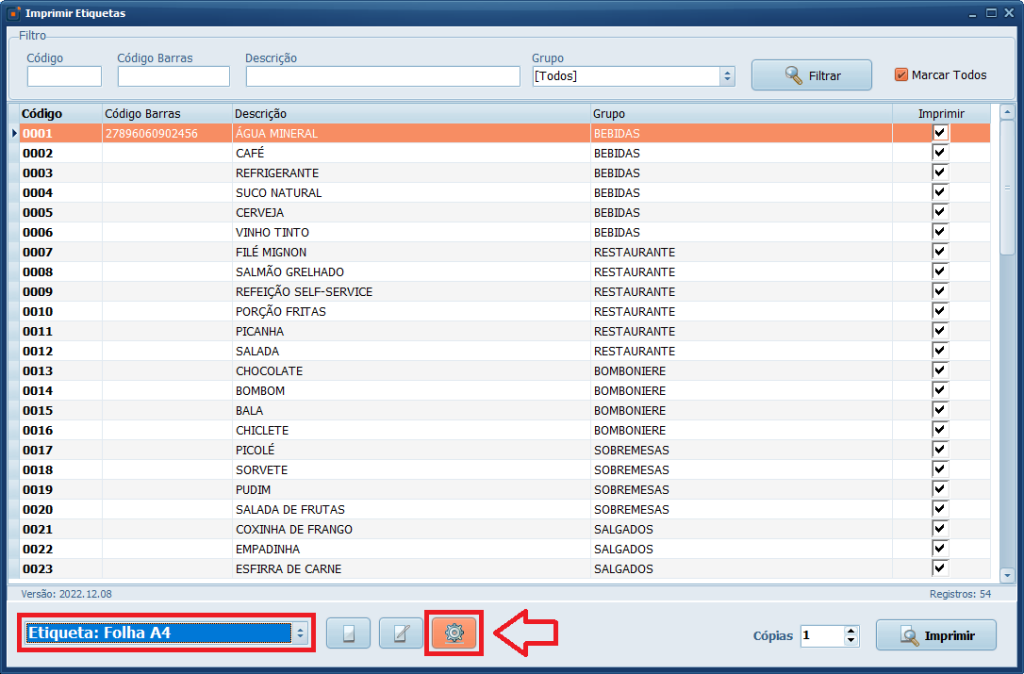1024x674 pixels.
Task: Click the Código Barras input field
Action: point(172,75)
